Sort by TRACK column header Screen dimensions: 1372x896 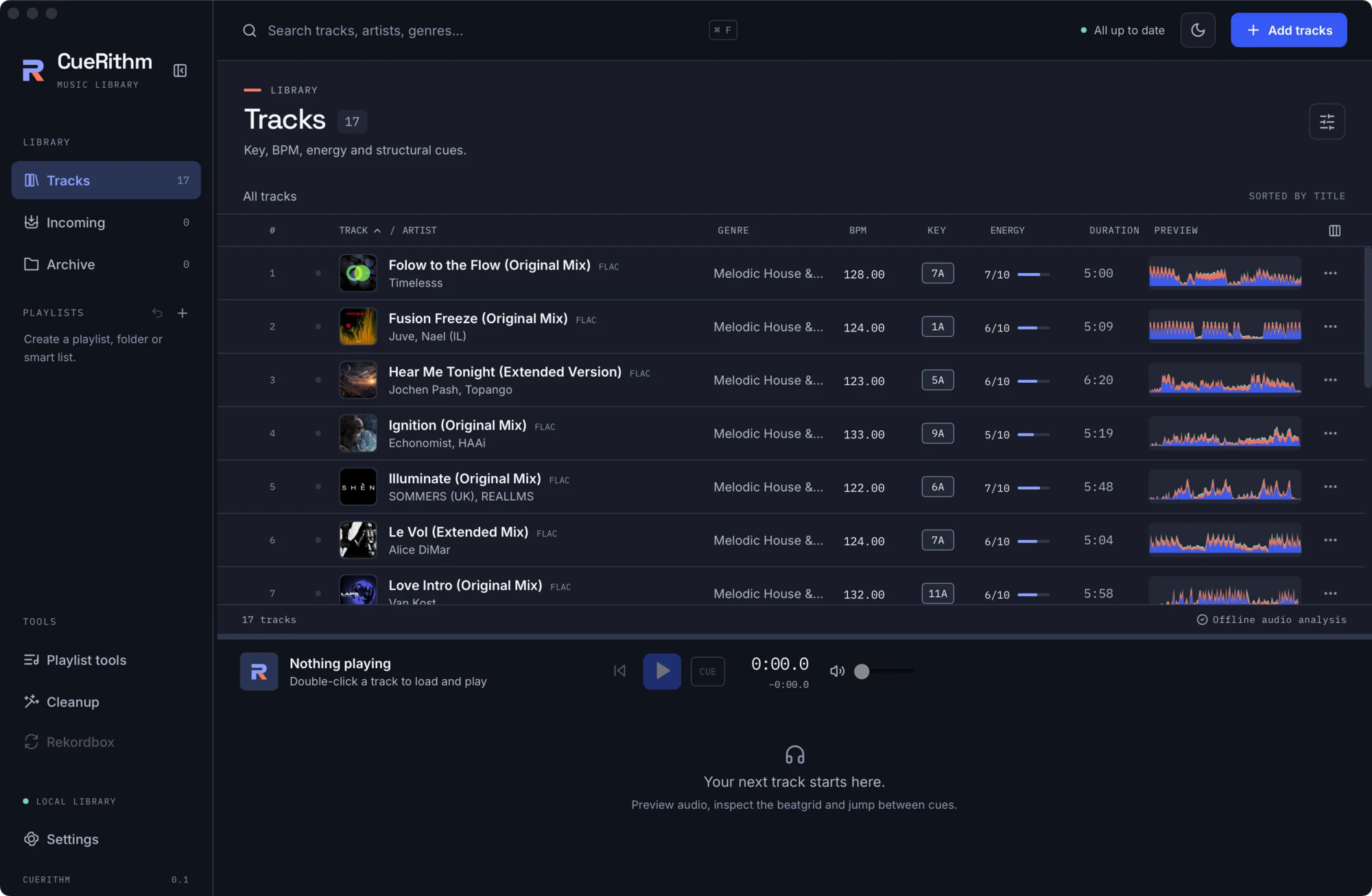(359, 231)
